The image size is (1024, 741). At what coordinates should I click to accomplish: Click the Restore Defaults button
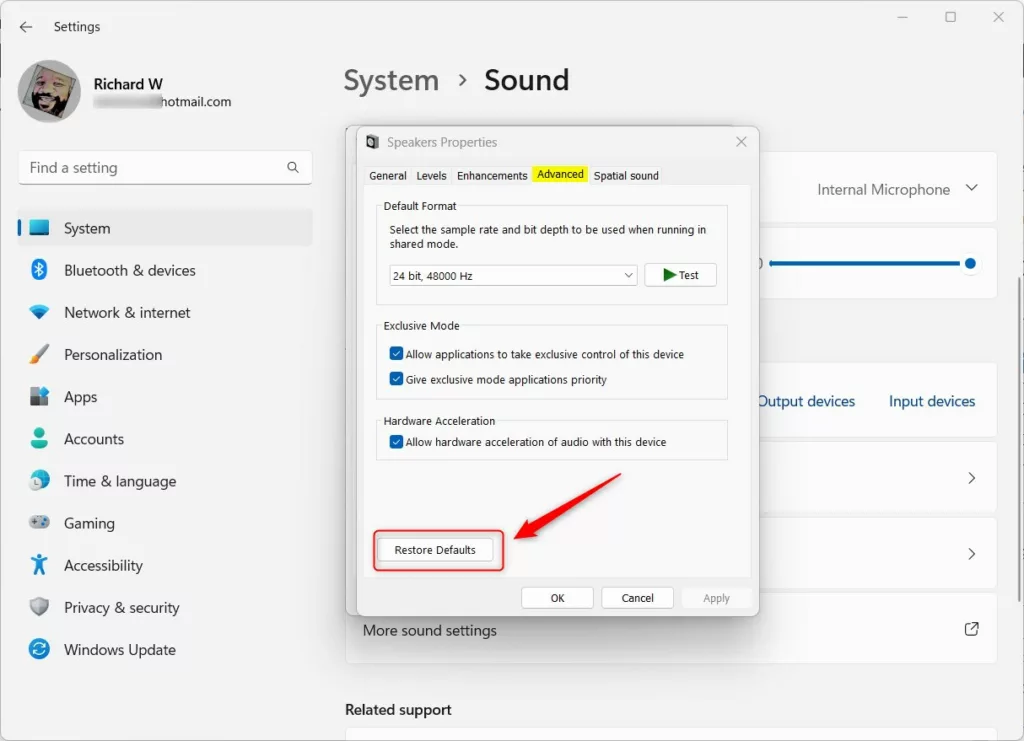click(435, 550)
